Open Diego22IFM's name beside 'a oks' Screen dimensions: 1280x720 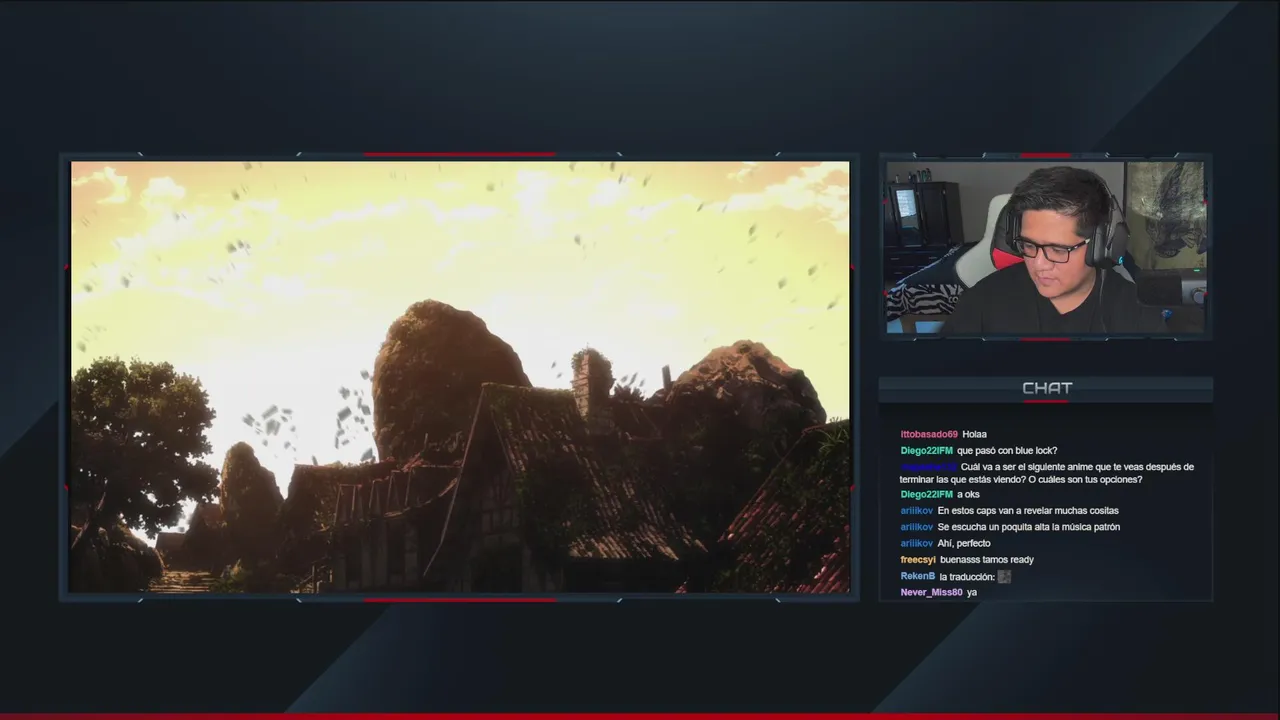pos(926,495)
